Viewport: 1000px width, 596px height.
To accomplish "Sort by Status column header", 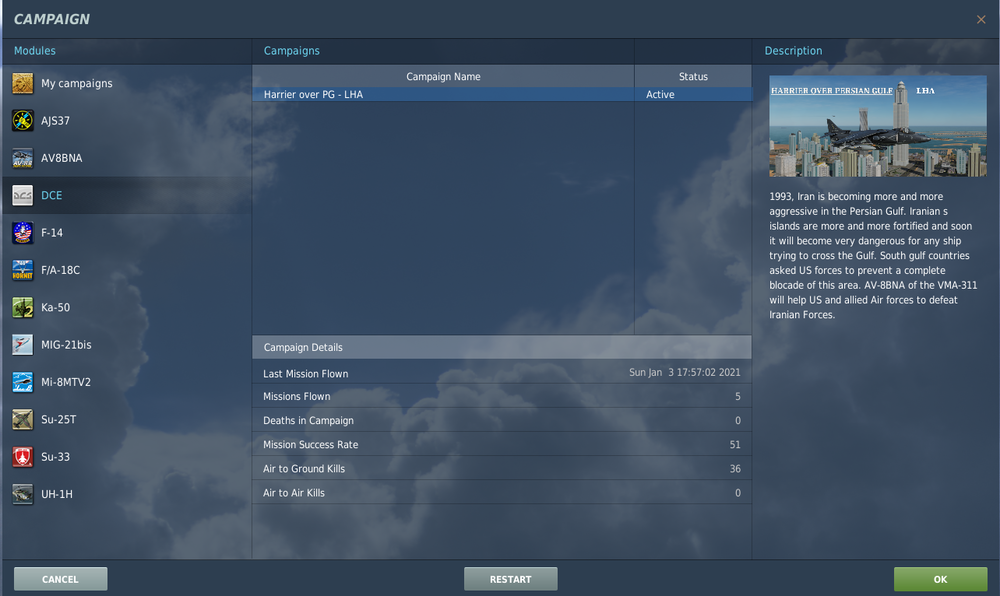I will click(693, 76).
